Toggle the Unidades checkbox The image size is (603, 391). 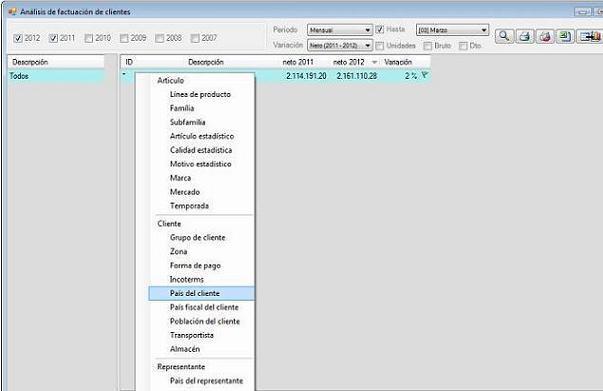pos(380,46)
